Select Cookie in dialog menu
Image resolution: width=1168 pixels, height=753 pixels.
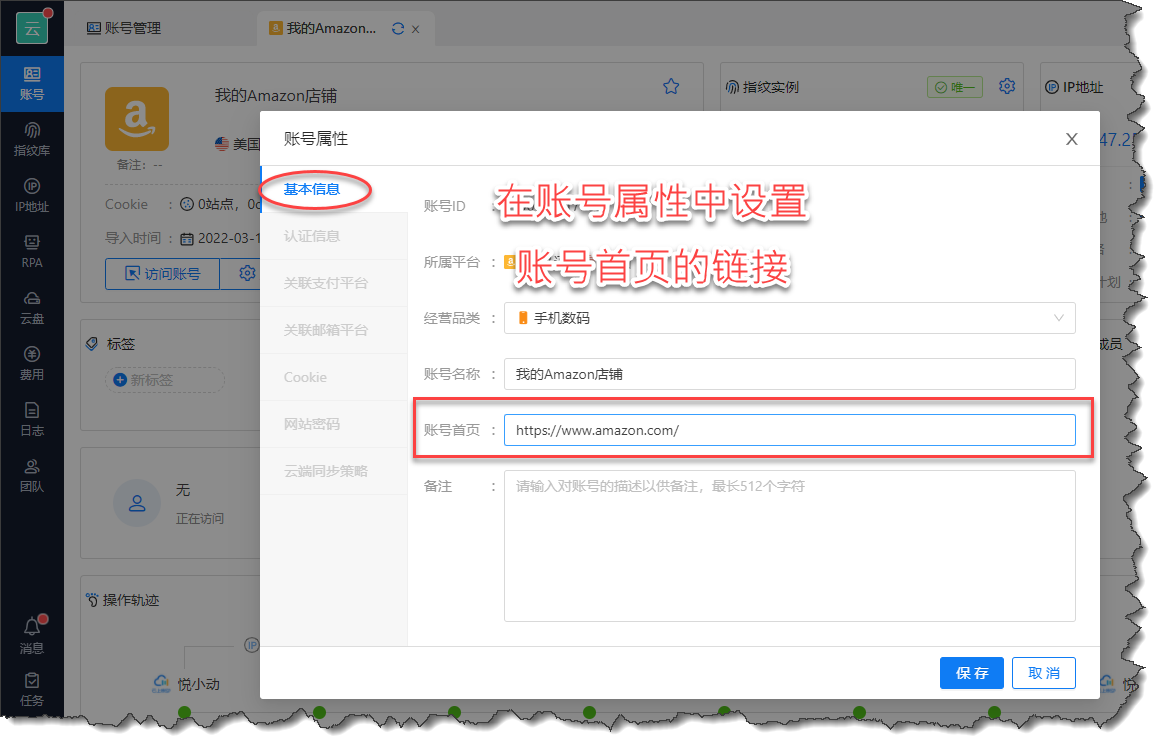[x=333, y=377]
